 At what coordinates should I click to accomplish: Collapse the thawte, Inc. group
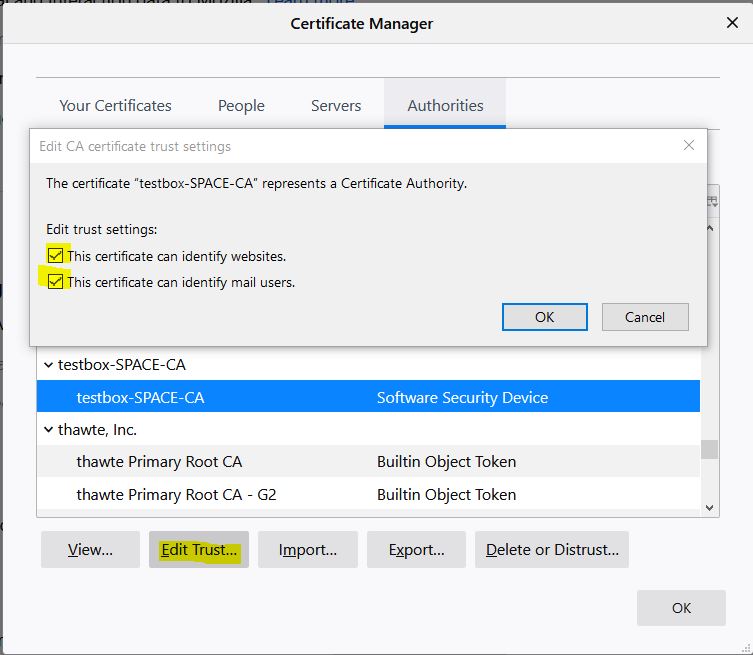(48, 430)
